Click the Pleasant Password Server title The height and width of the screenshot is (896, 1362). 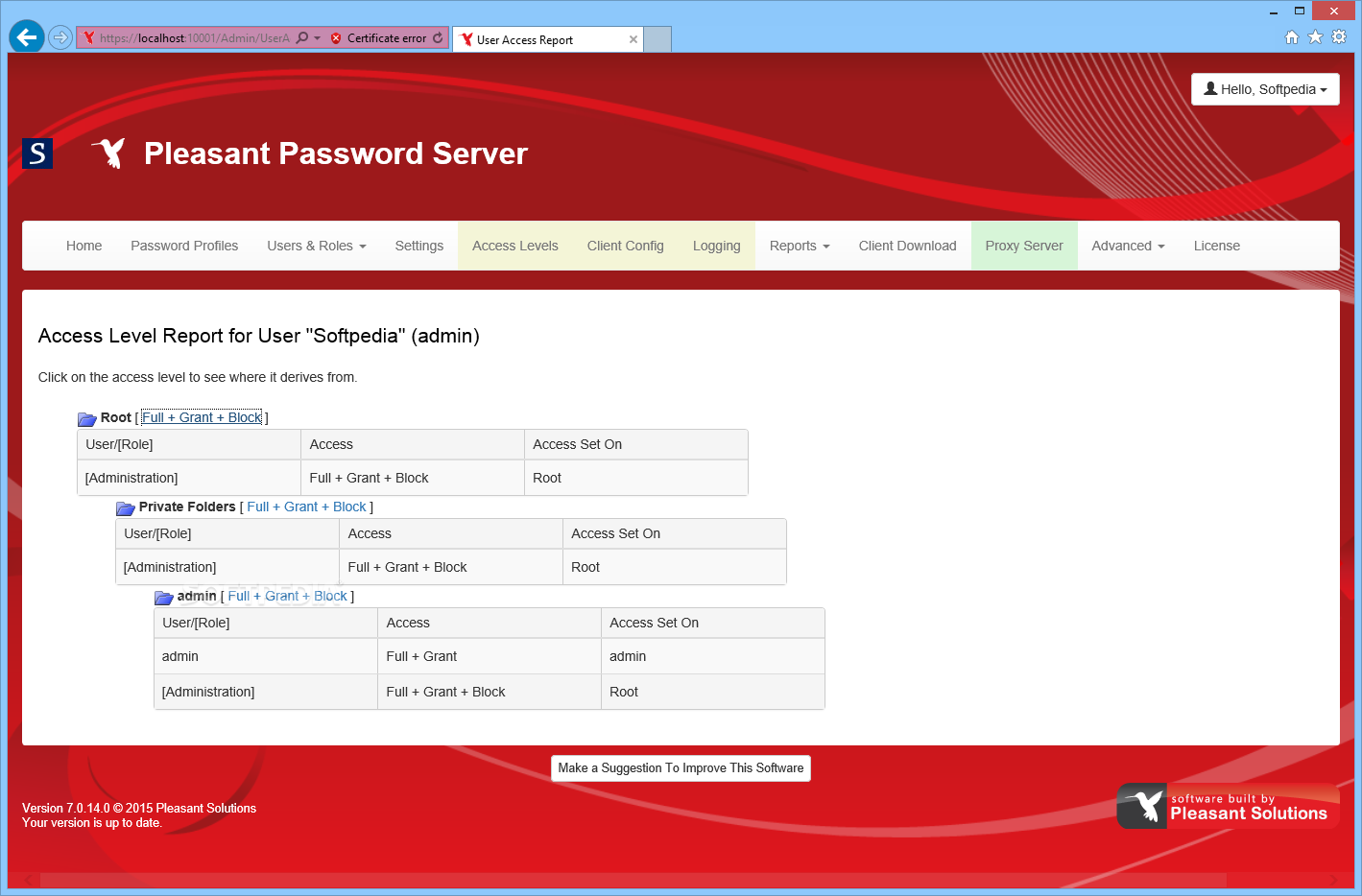(x=336, y=153)
